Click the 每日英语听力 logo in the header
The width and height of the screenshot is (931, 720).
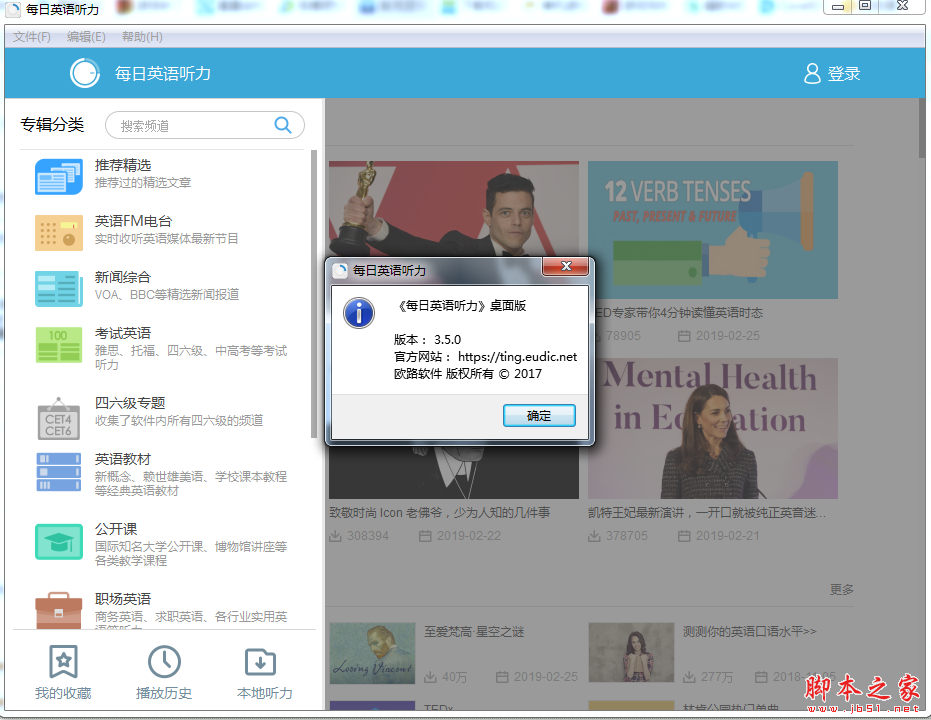(x=85, y=74)
